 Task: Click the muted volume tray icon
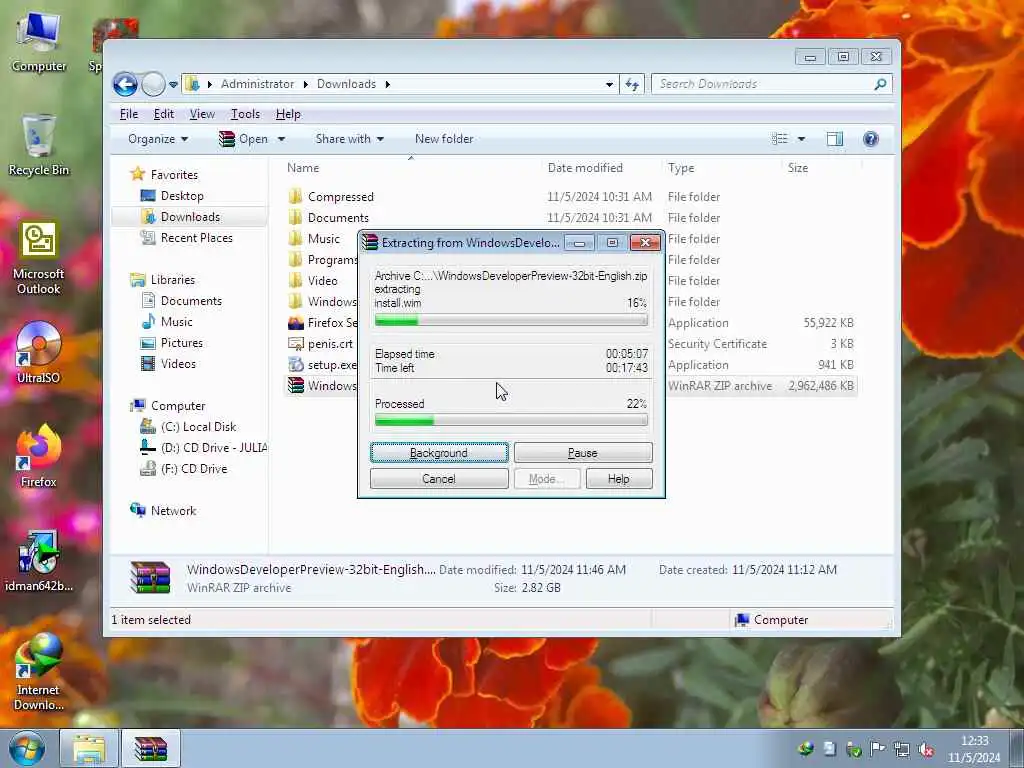[926, 749]
